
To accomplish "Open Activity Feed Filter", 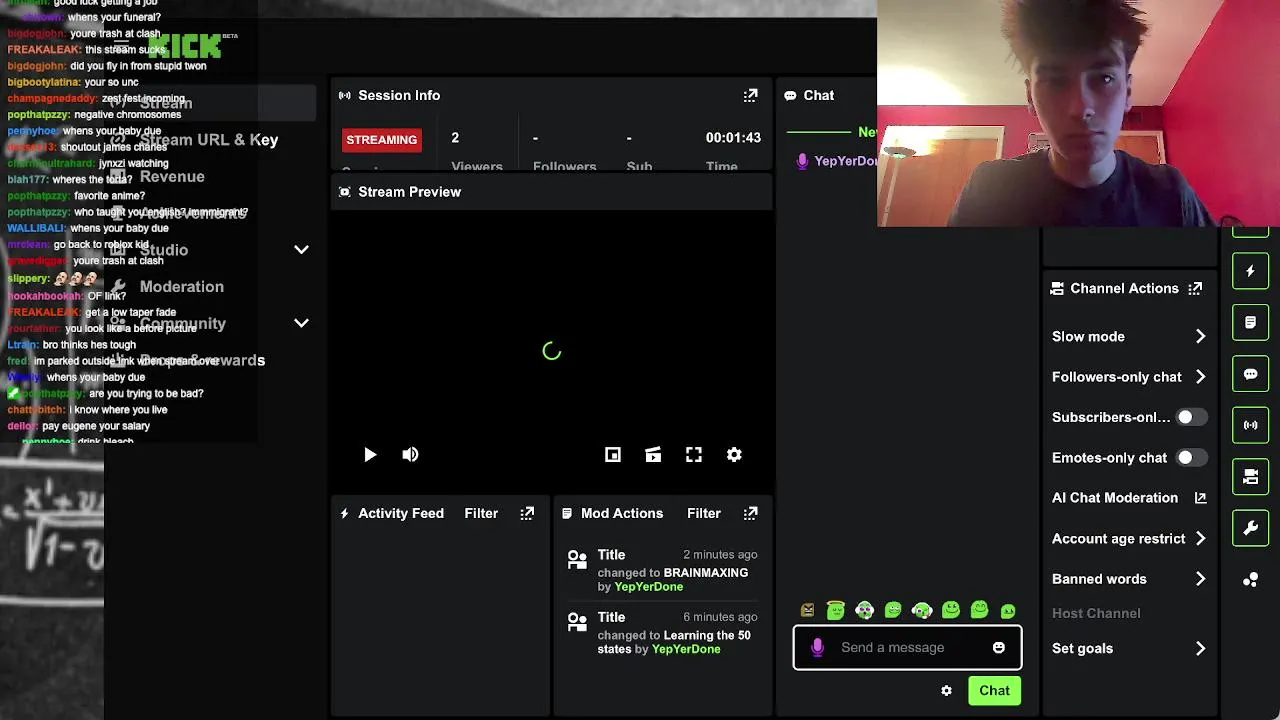I will point(481,513).
